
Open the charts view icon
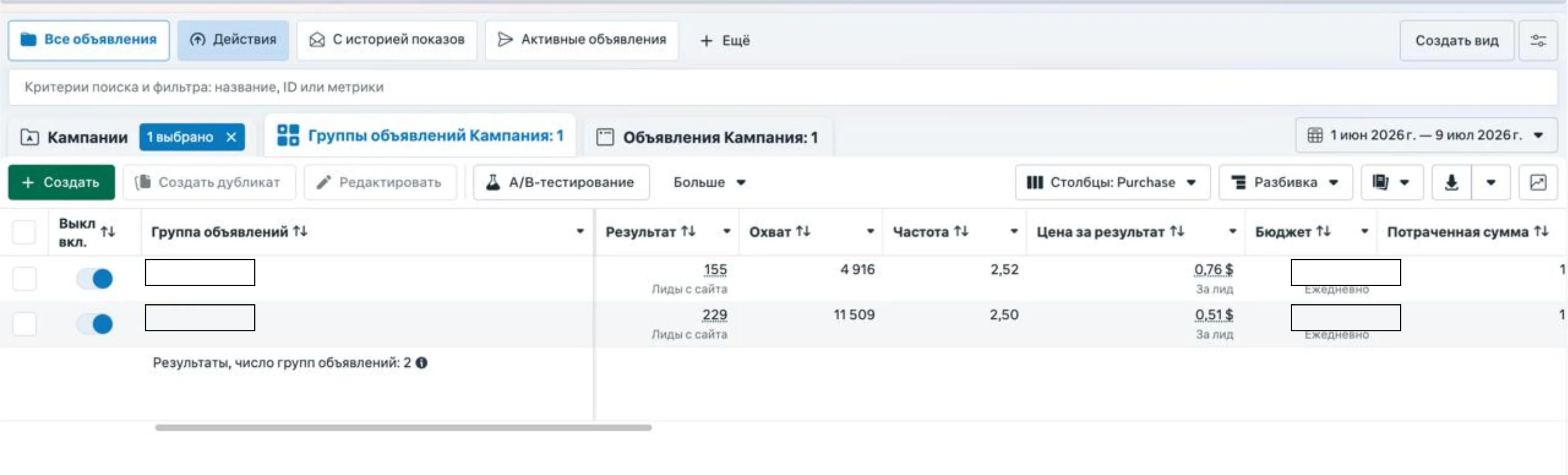[x=1537, y=182]
